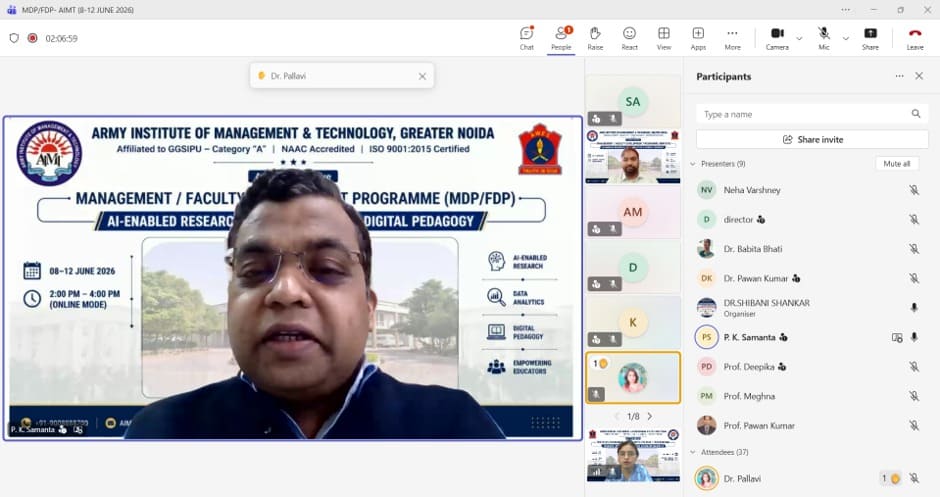This screenshot has width=940, height=497.
Task: Expand the mic options dropdown arrow
Action: tap(846, 38)
